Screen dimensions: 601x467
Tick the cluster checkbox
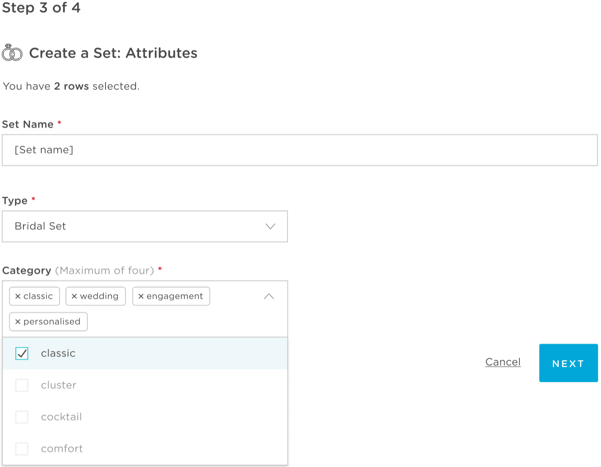point(22,385)
